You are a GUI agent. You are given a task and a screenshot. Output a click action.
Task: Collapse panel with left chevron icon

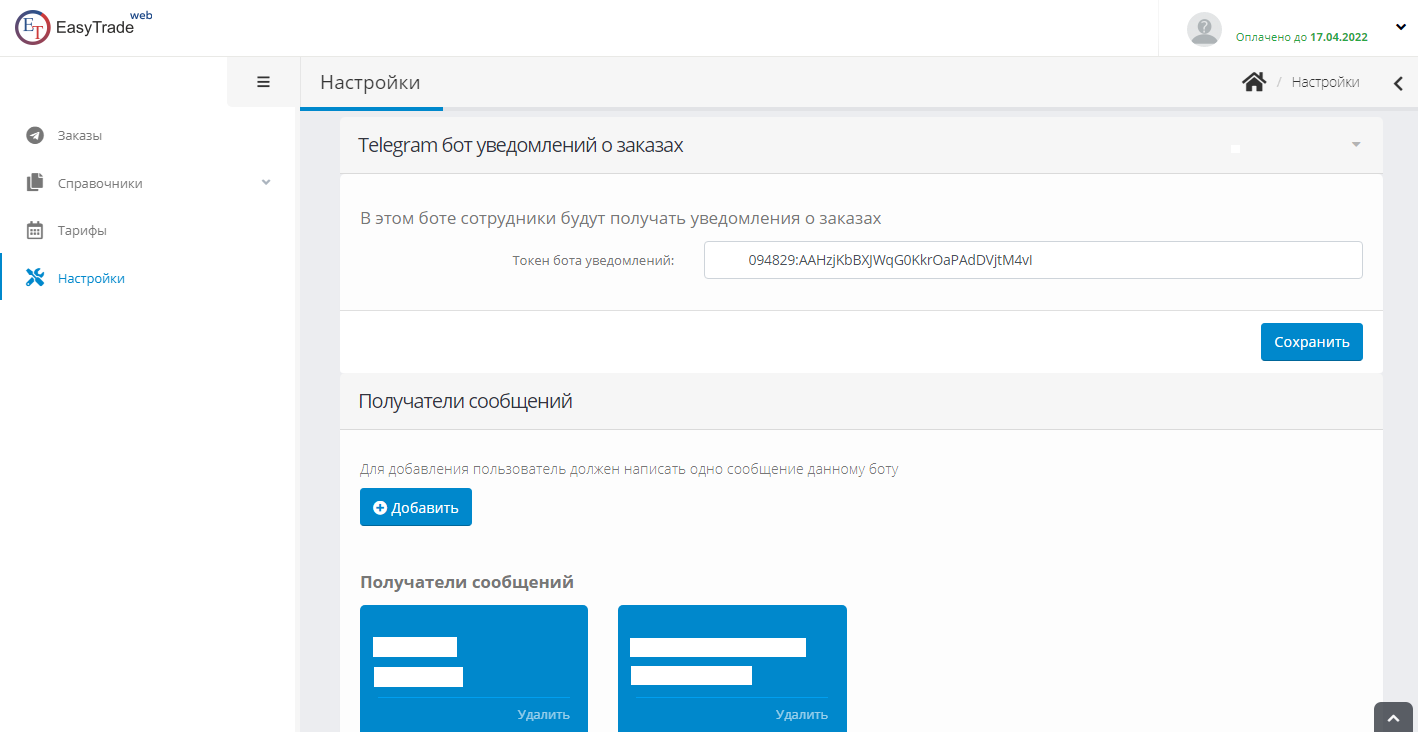[x=1398, y=83]
